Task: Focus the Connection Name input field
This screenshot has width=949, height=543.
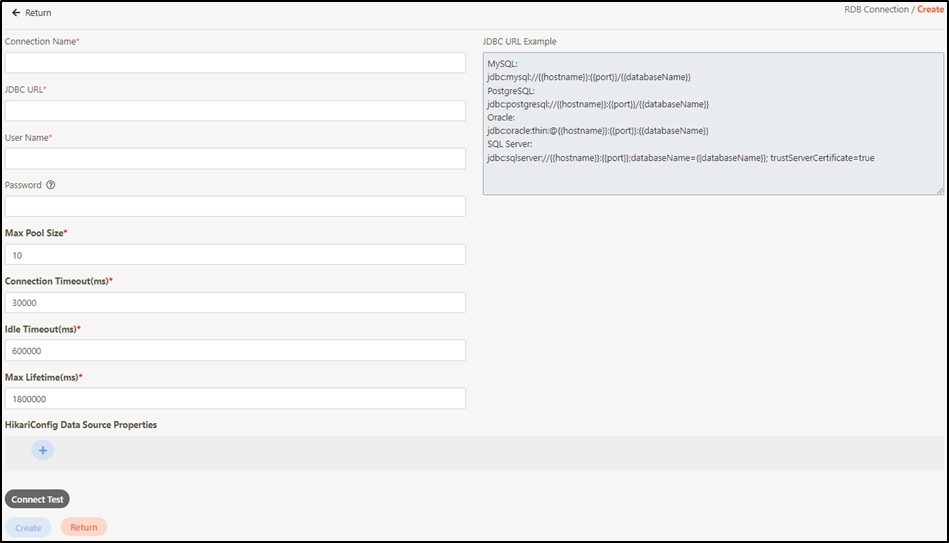Action: pyautogui.click(x=235, y=63)
